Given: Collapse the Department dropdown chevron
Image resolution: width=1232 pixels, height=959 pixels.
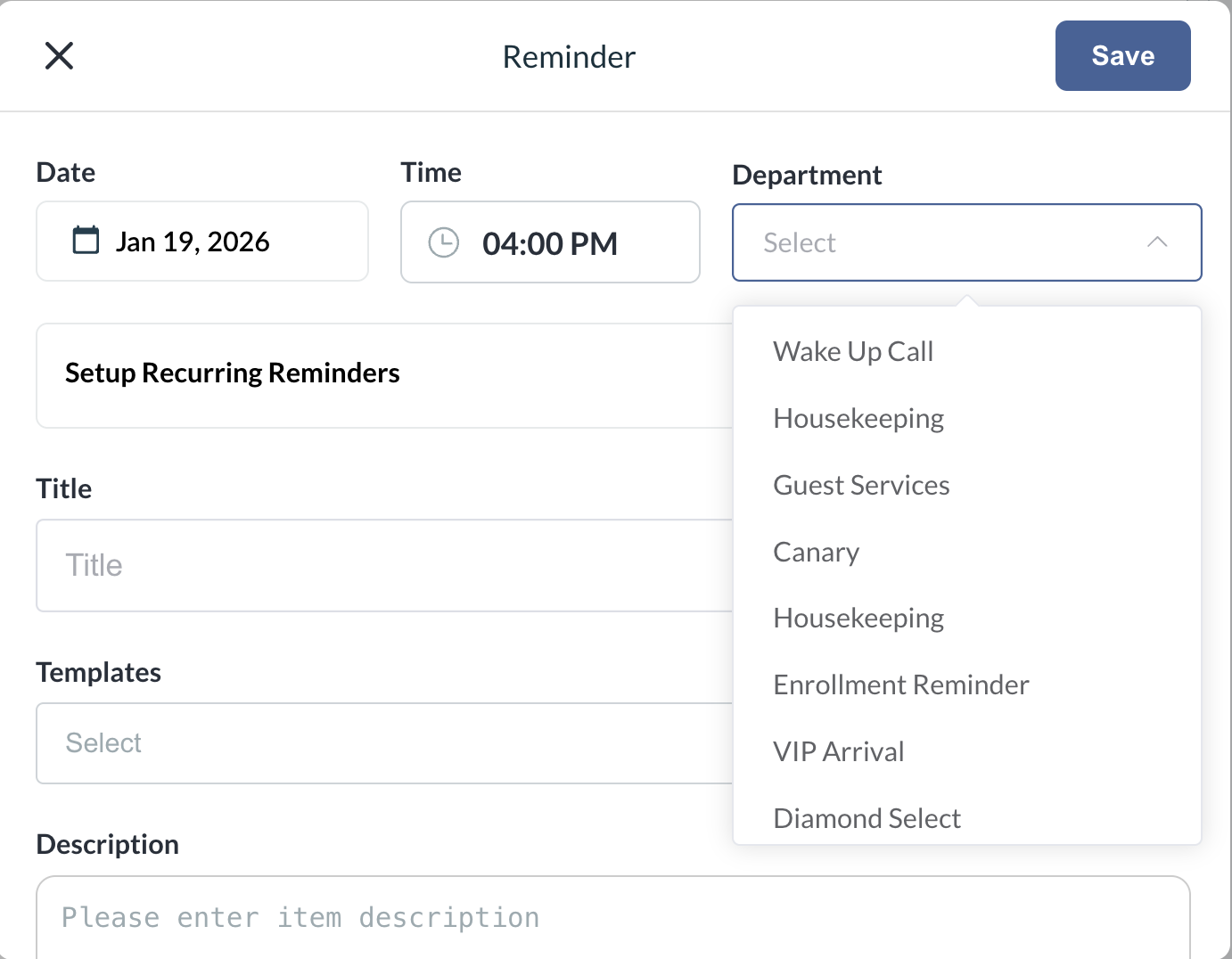Looking at the screenshot, I should tap(1157, 242).
